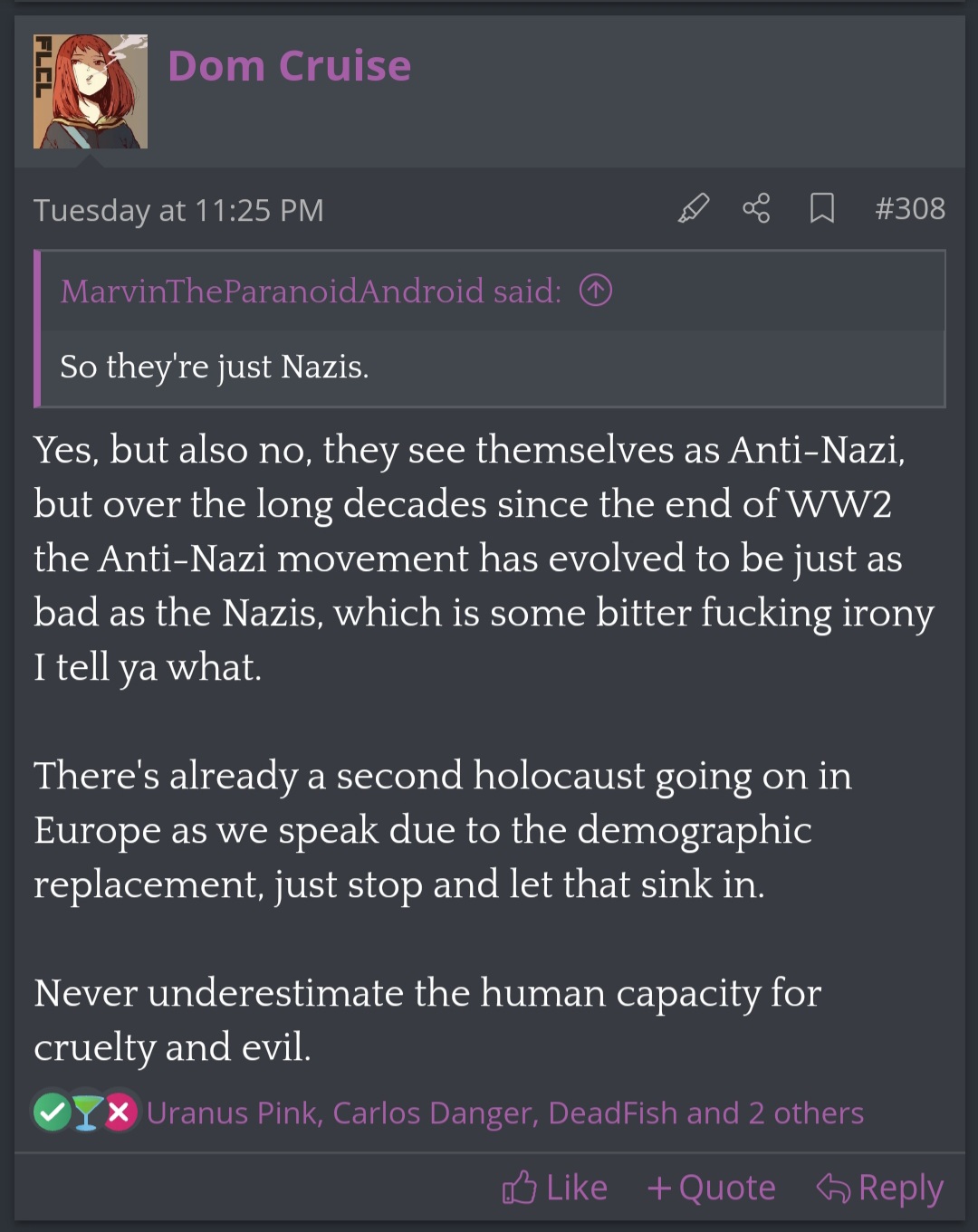Image resolution: width=978 pixels, height=1232 pixels.
Task: Bookmark this post
Action: pos(821,209)
